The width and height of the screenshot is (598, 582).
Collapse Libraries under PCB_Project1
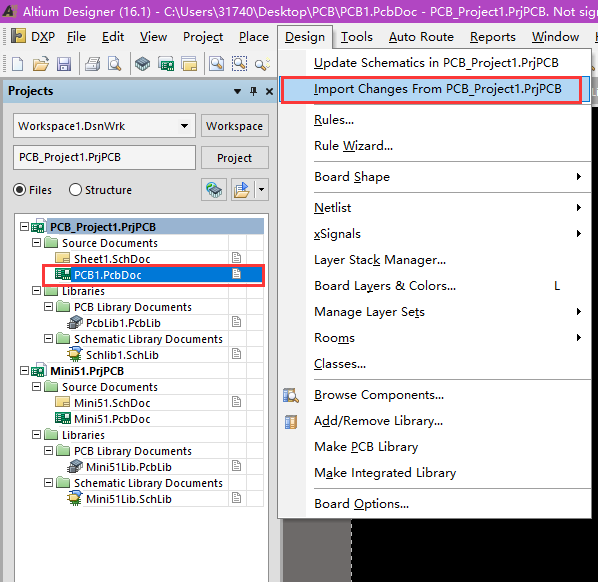(x=36, y=291)
